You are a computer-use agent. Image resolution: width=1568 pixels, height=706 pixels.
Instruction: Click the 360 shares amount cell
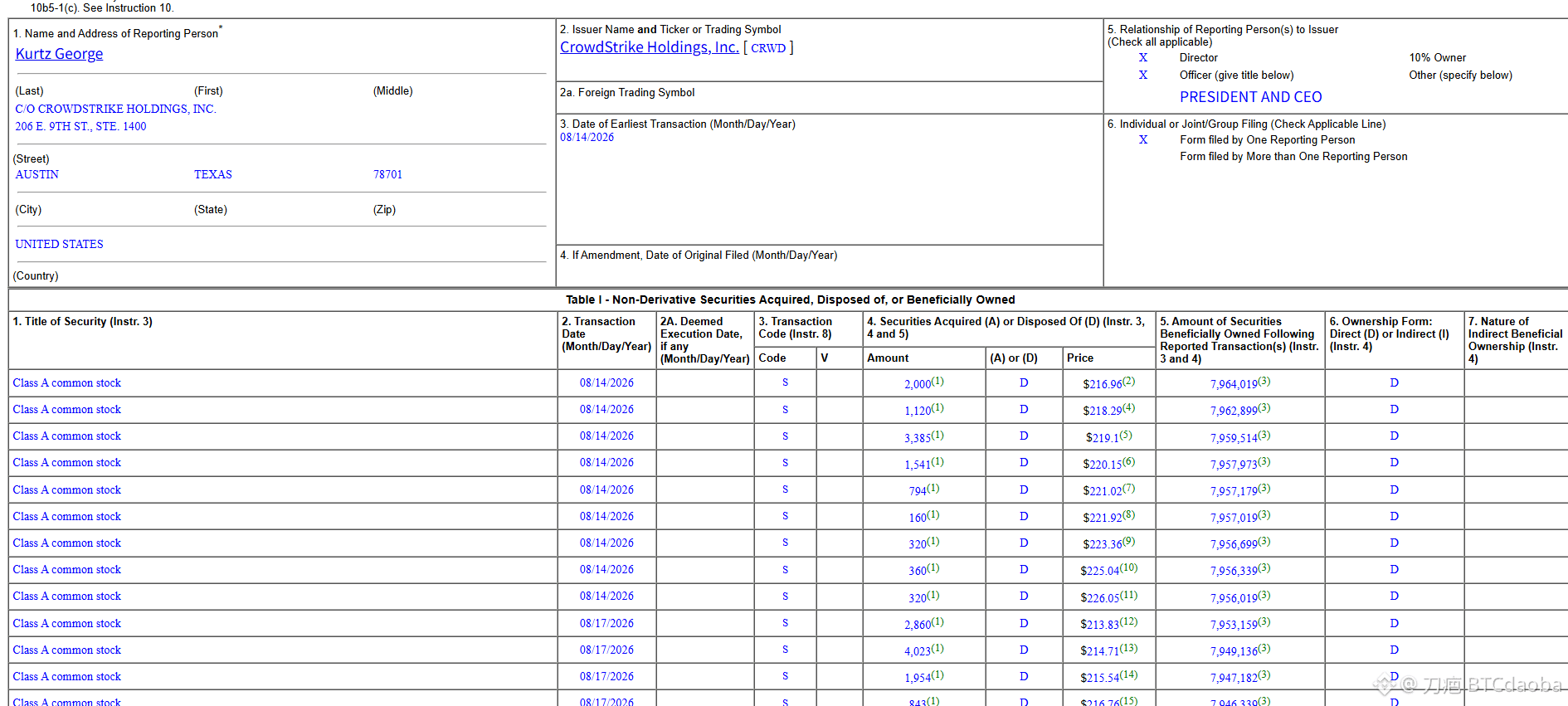pyautogui.click(x=923, y=570)
